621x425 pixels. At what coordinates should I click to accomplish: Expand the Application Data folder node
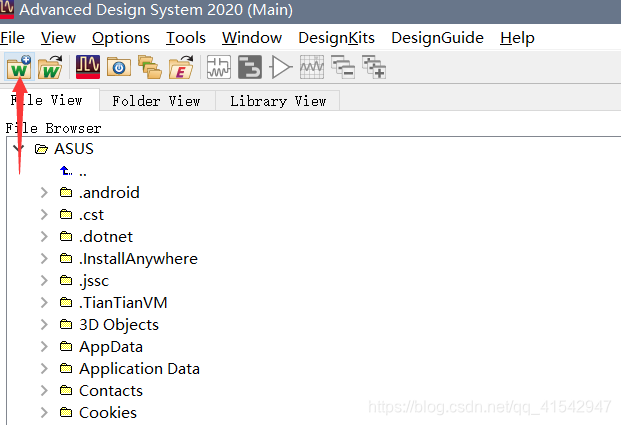pos(44,368)
